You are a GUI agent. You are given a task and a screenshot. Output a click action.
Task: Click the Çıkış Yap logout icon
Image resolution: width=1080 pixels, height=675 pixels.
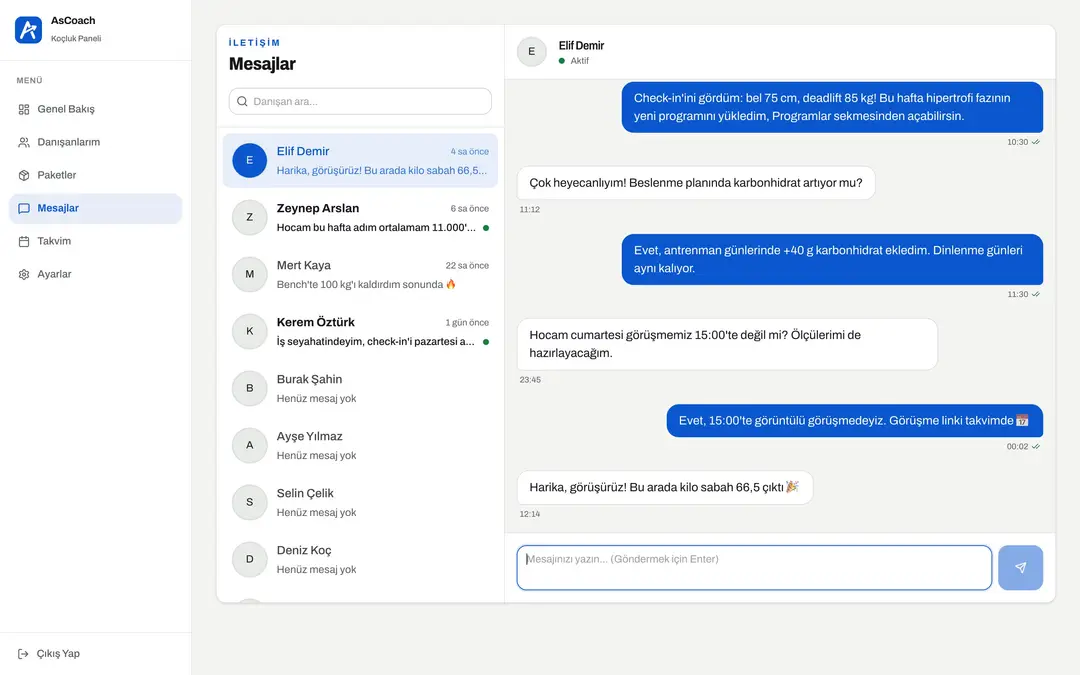pyautogui.click(x=23, y=654)
